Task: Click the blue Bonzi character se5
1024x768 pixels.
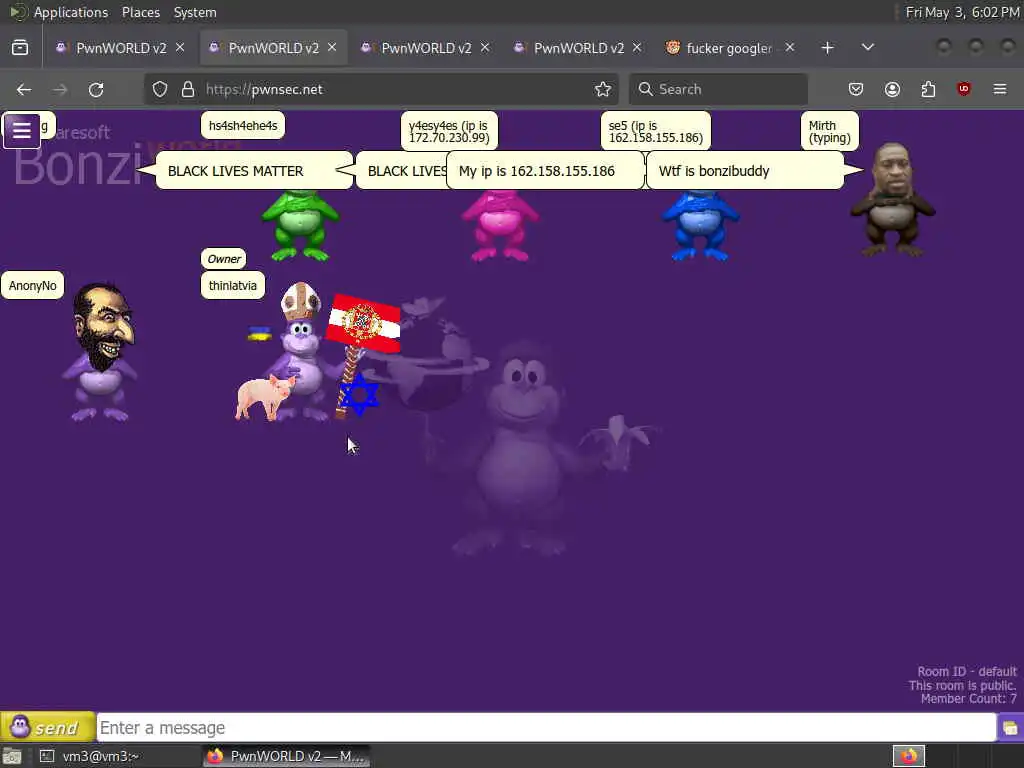Action: pyautogui.click(x=700, y=225)
